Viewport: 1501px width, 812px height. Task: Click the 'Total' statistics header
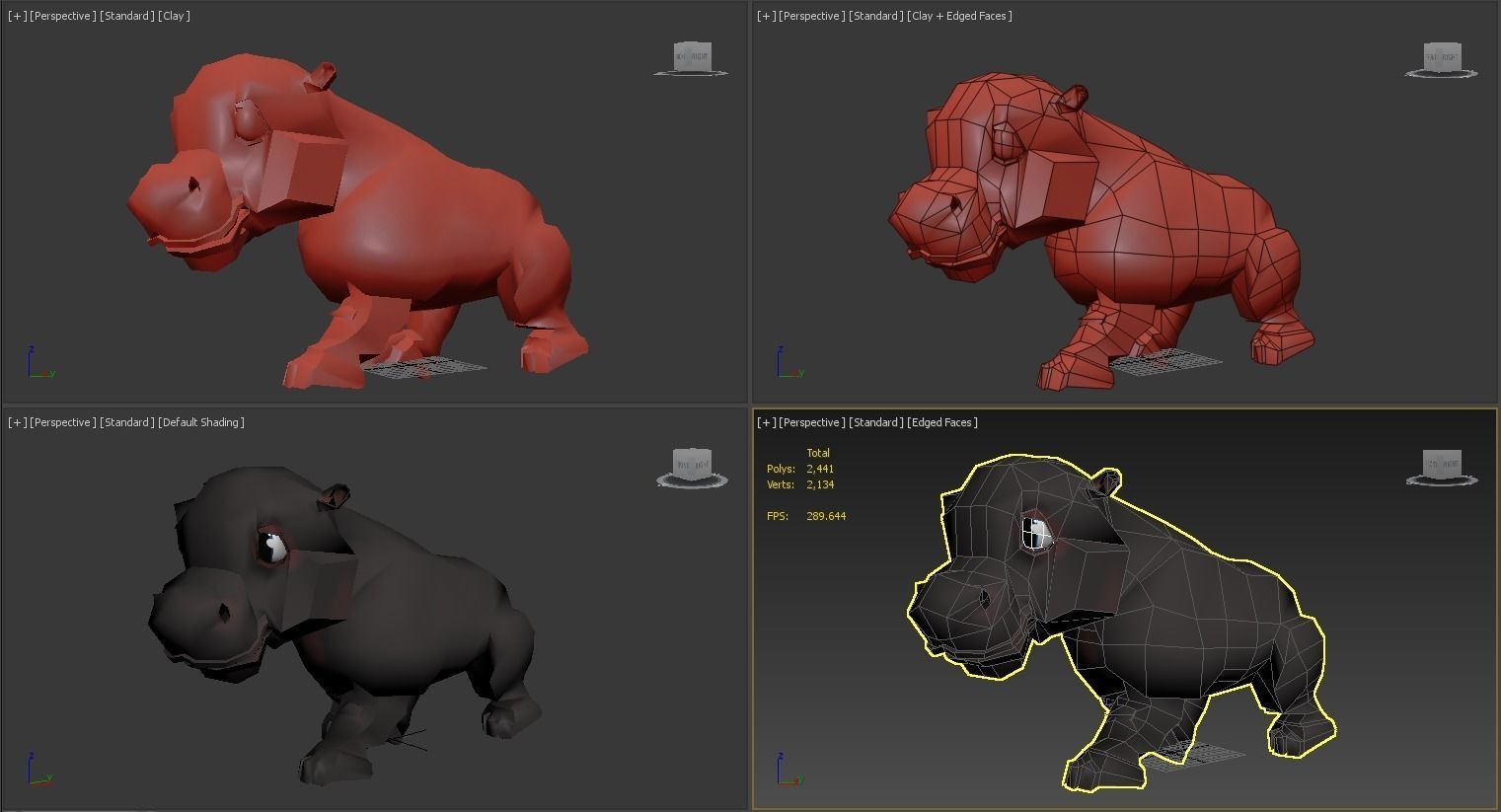click(x=818, y=453)
